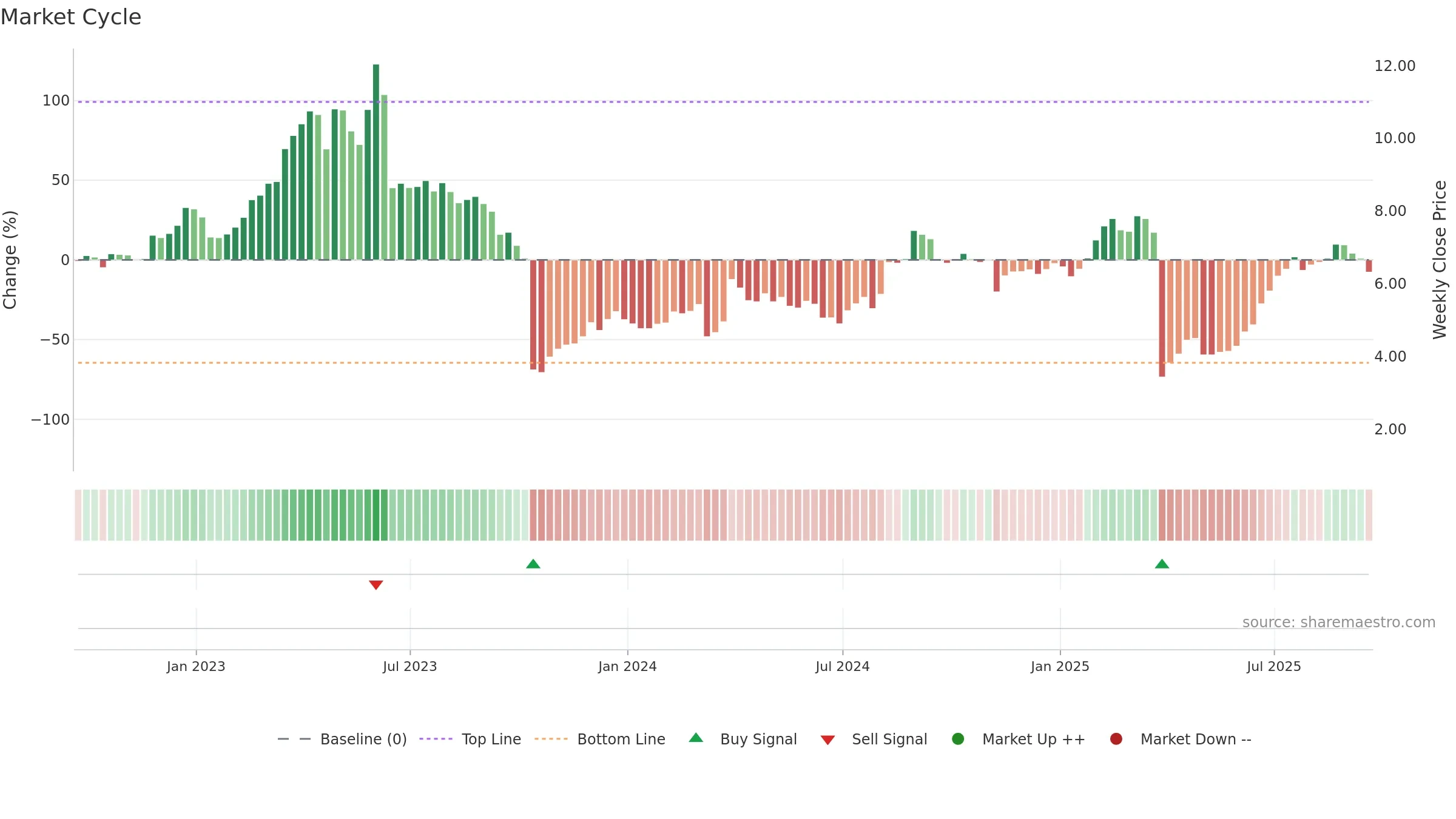Screen dimensions: 1456x819
Task: Click the dark red Market Down legend dot
Action: (x=1116, y=739)
